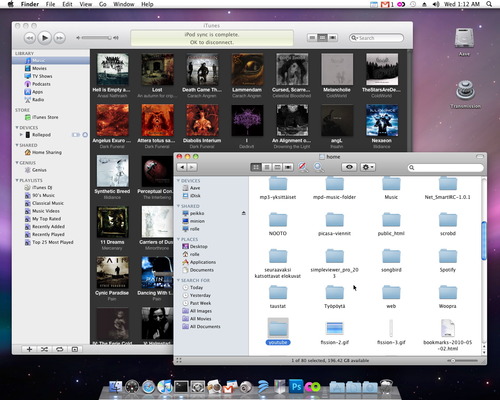The height and width of the screenshot is (400, 500).
Task: Open the Window menu
Action: pos(124,4)
